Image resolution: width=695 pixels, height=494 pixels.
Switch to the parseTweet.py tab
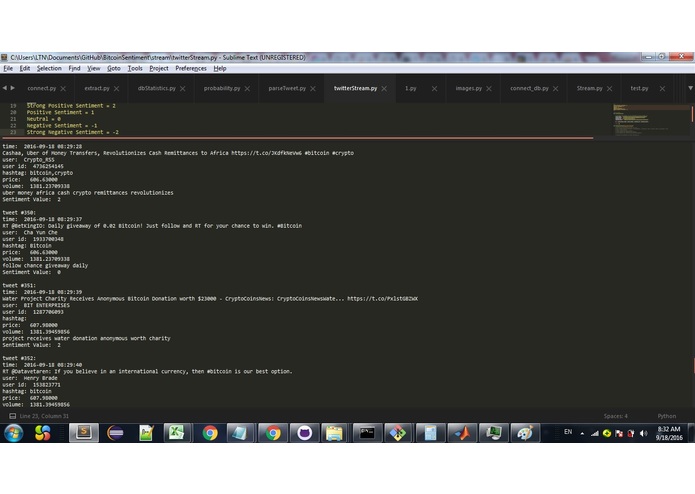click(x=287, y=88)
